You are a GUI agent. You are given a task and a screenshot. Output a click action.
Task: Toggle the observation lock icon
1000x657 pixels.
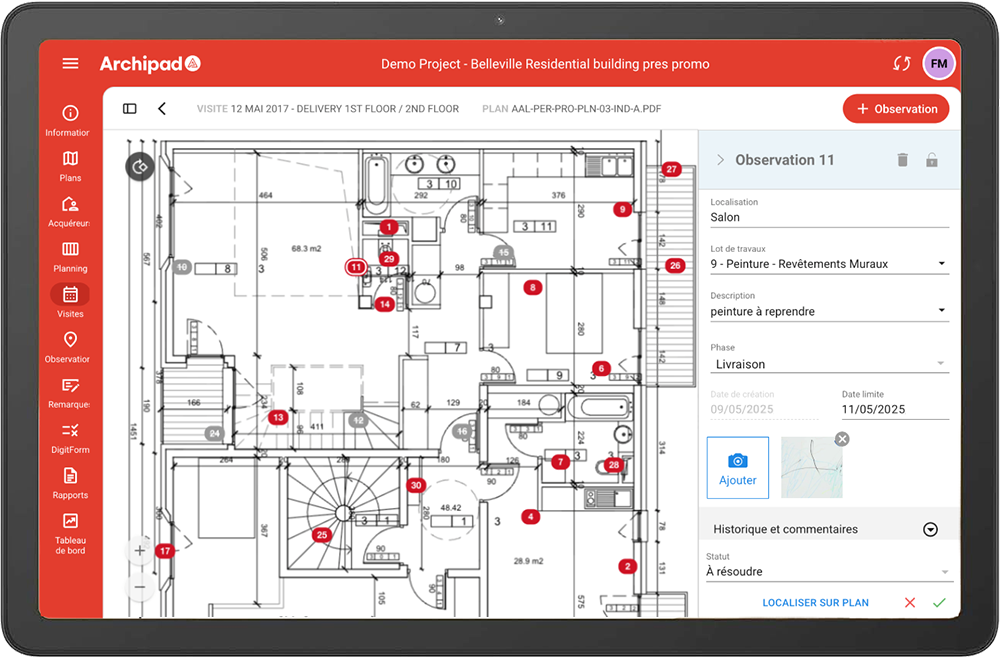pyautogui.click(x=932, y=160)
